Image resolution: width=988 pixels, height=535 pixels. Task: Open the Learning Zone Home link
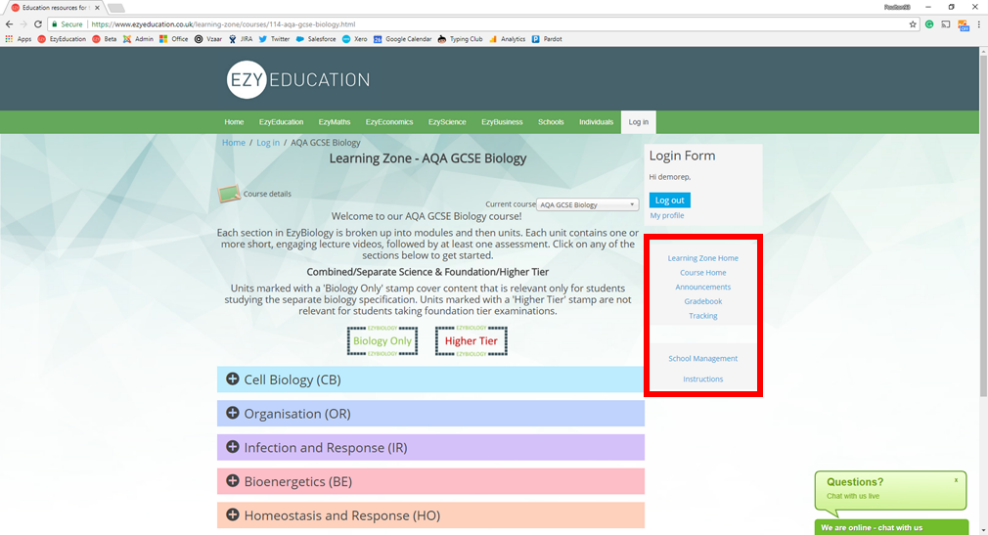(703, 258)
